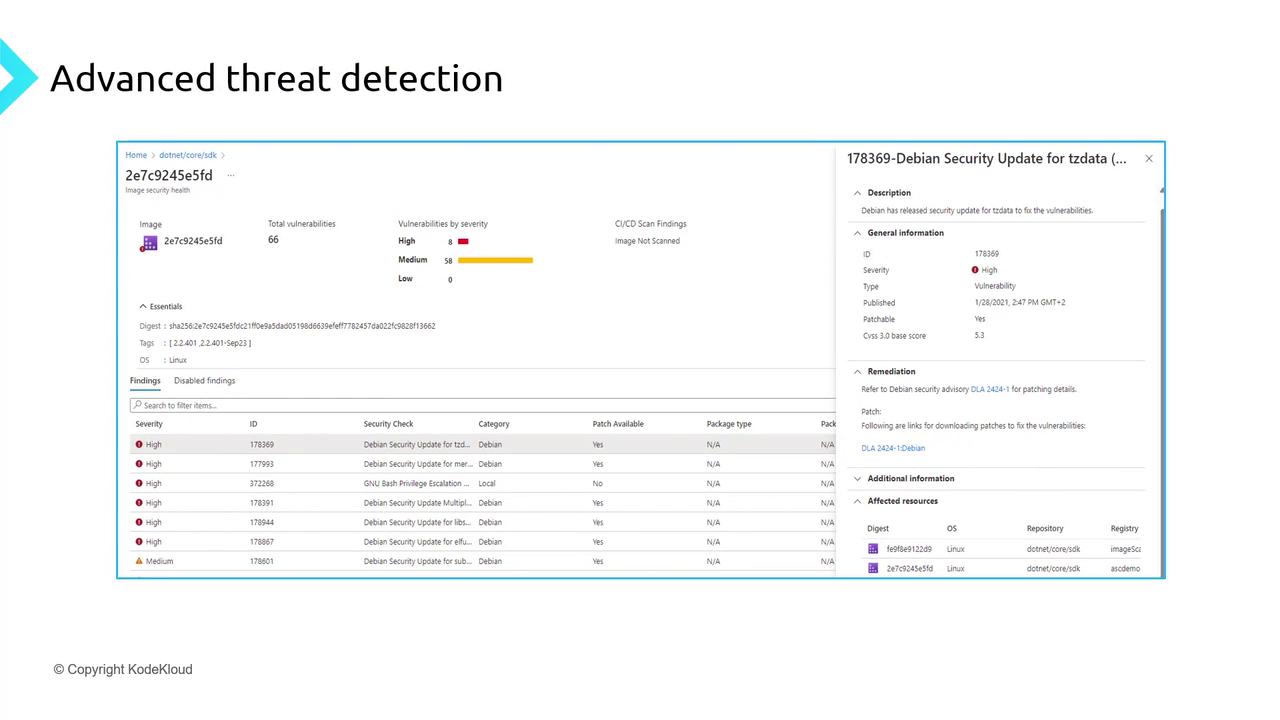Click the Search to filter items field
The width and height of the screenshot is (1280, 720).
point(482,405)
